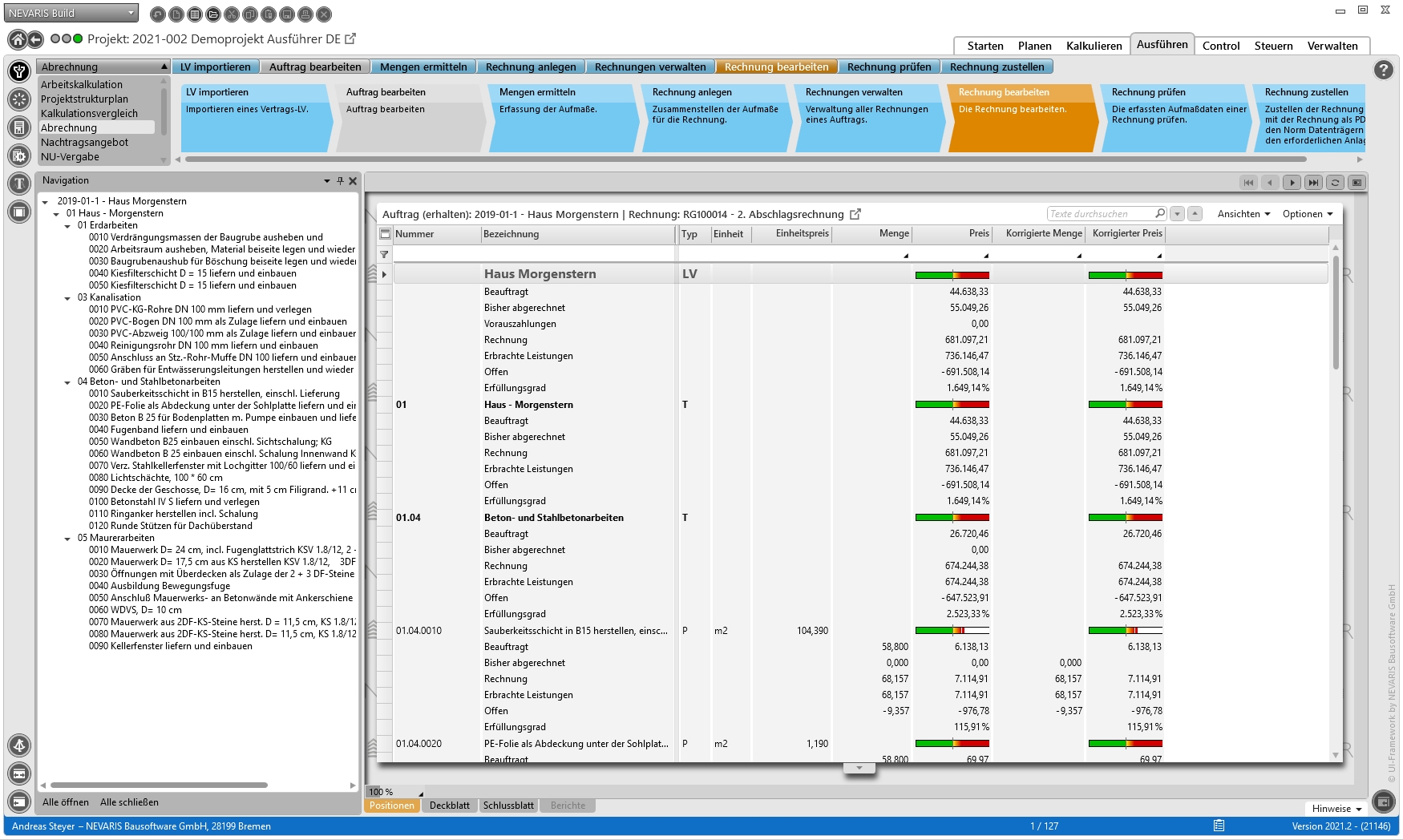Select the Mengen ermitteln step tab
This screenshot has width=1403, height=840.
click(423, 67)
